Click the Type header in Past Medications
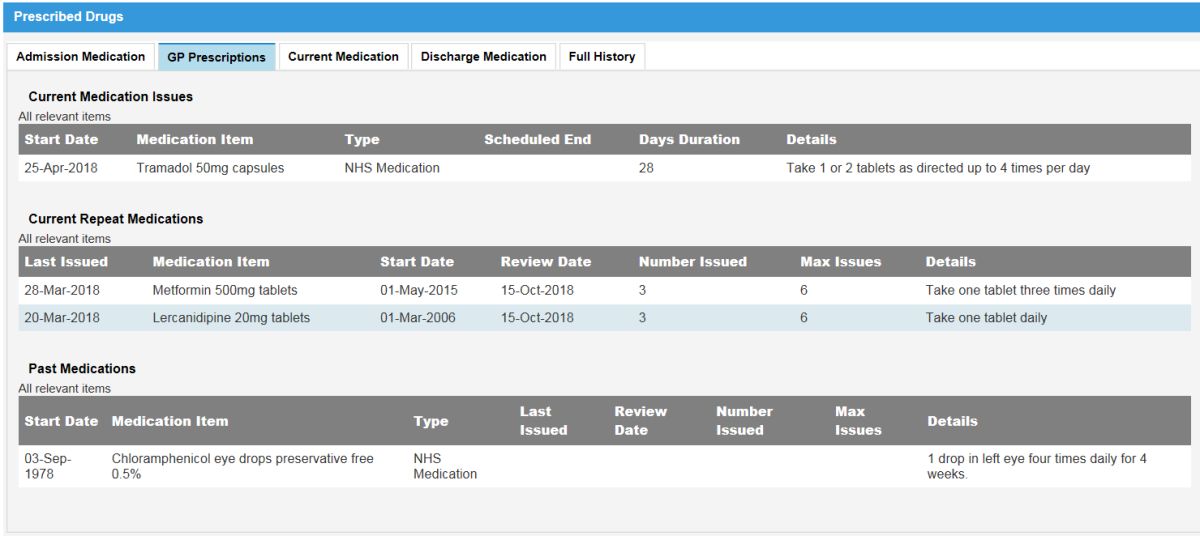The height and width of the screenshot is (540, 1200). (x=431, y=421)
